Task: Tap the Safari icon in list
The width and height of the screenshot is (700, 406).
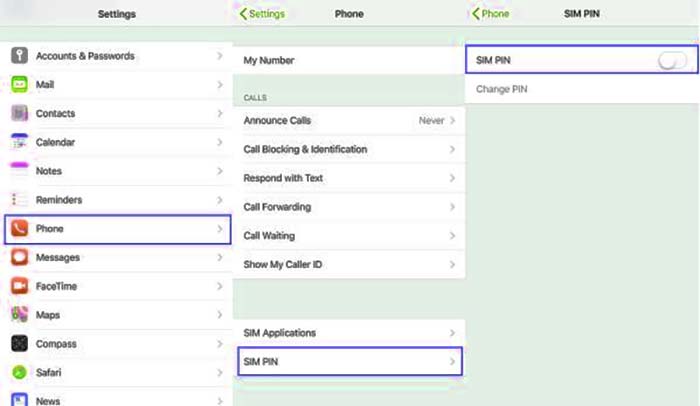Action: [x=19, y=373]
